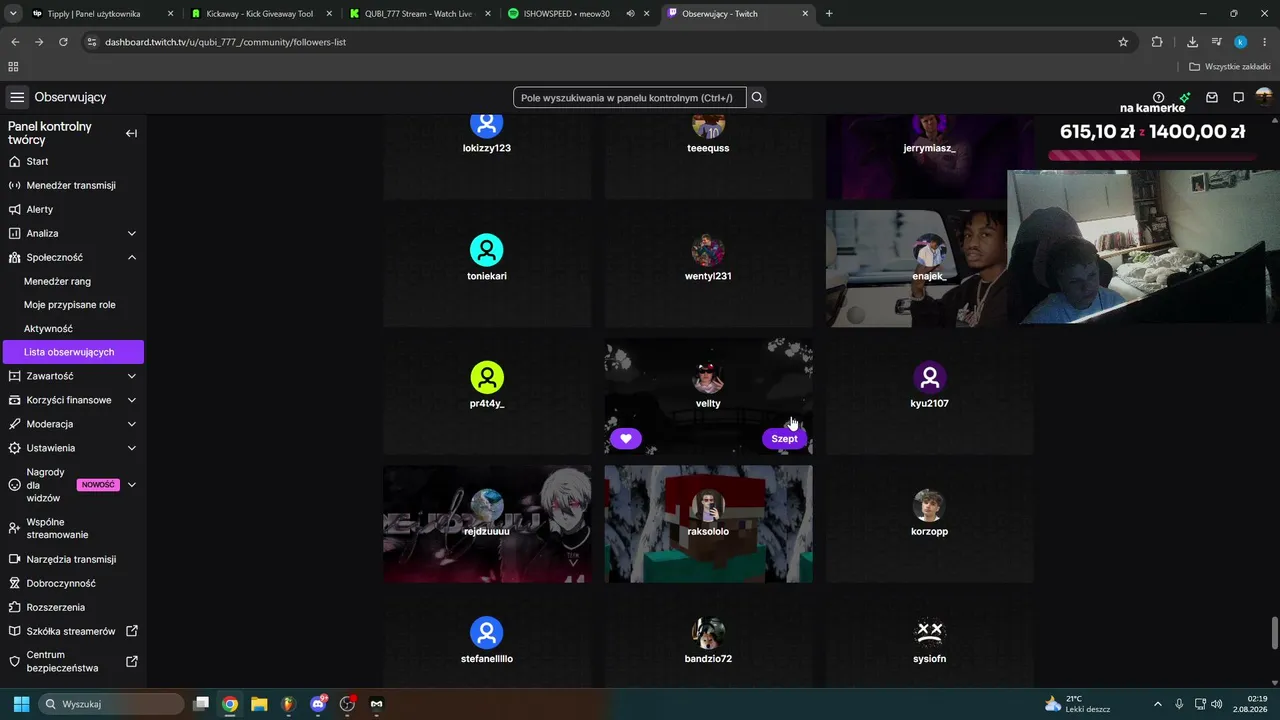Open the account avatar menu
The image size is (1280, 720).
coord(1264,97)
